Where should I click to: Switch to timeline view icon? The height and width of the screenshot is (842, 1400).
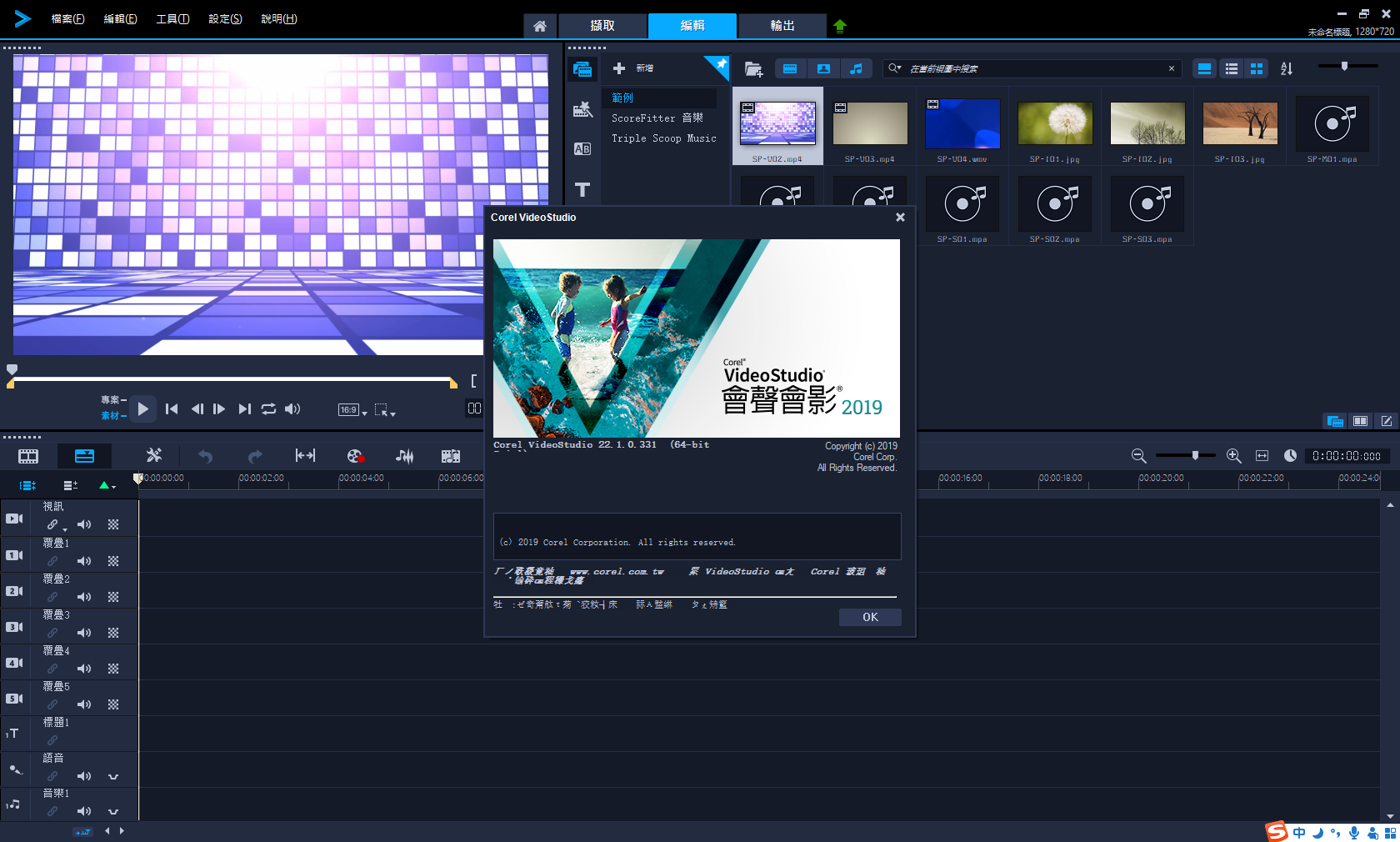(84, 456)
